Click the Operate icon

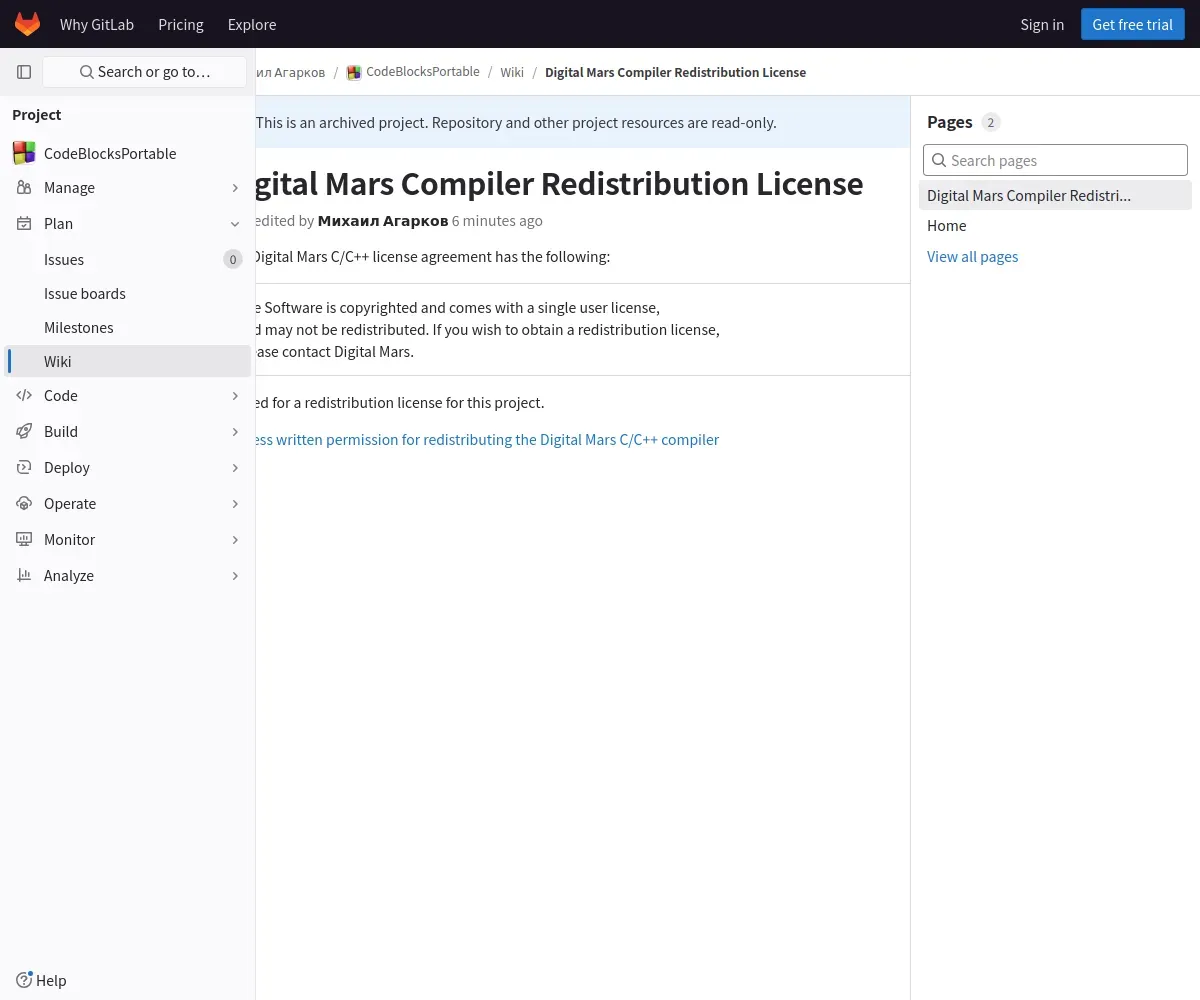24,503
